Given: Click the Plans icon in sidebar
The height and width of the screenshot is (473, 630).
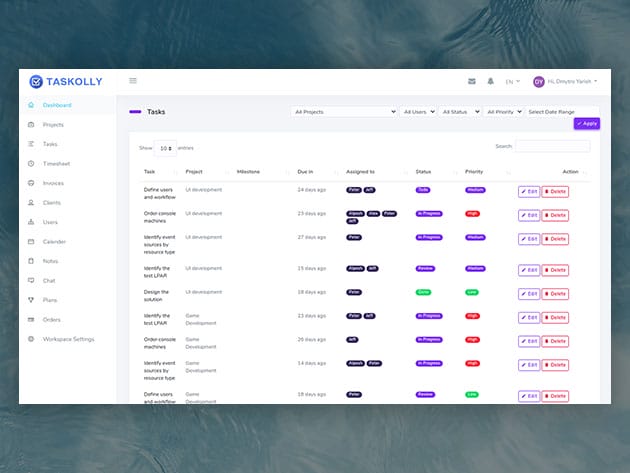Looking at the screenshot, I should tap(31, 300).
